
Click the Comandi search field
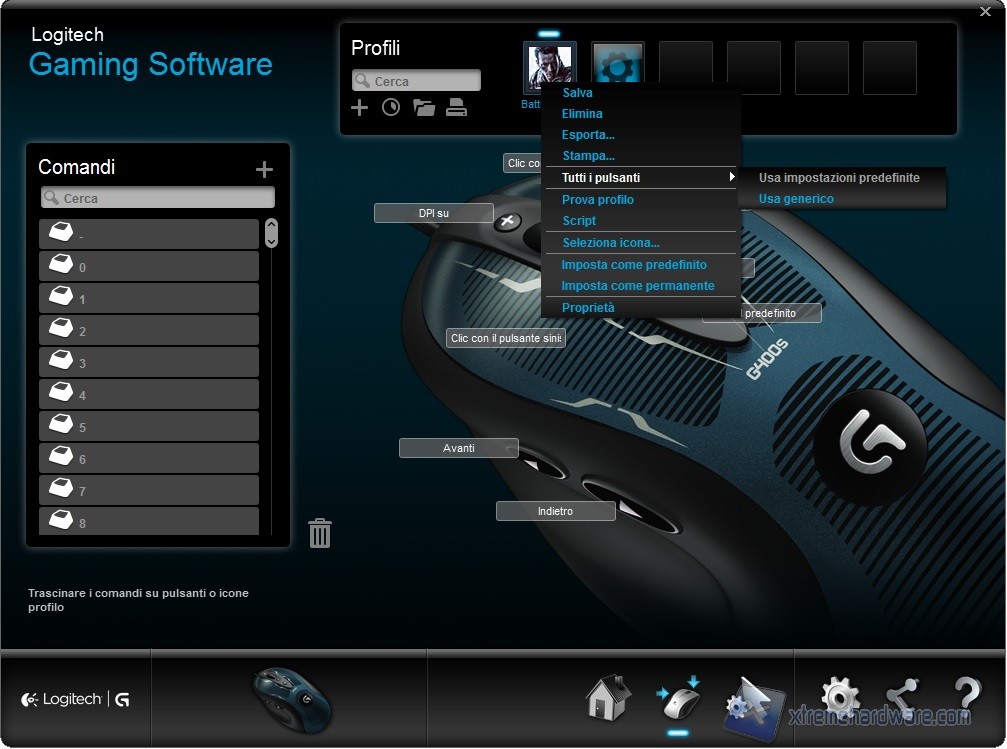[158, 198]
